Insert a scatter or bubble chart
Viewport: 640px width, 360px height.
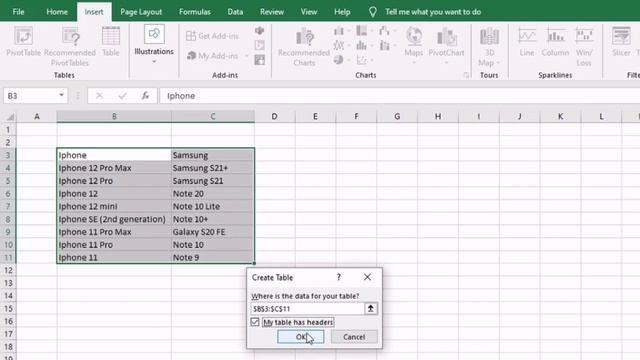[x=361, y=60]
